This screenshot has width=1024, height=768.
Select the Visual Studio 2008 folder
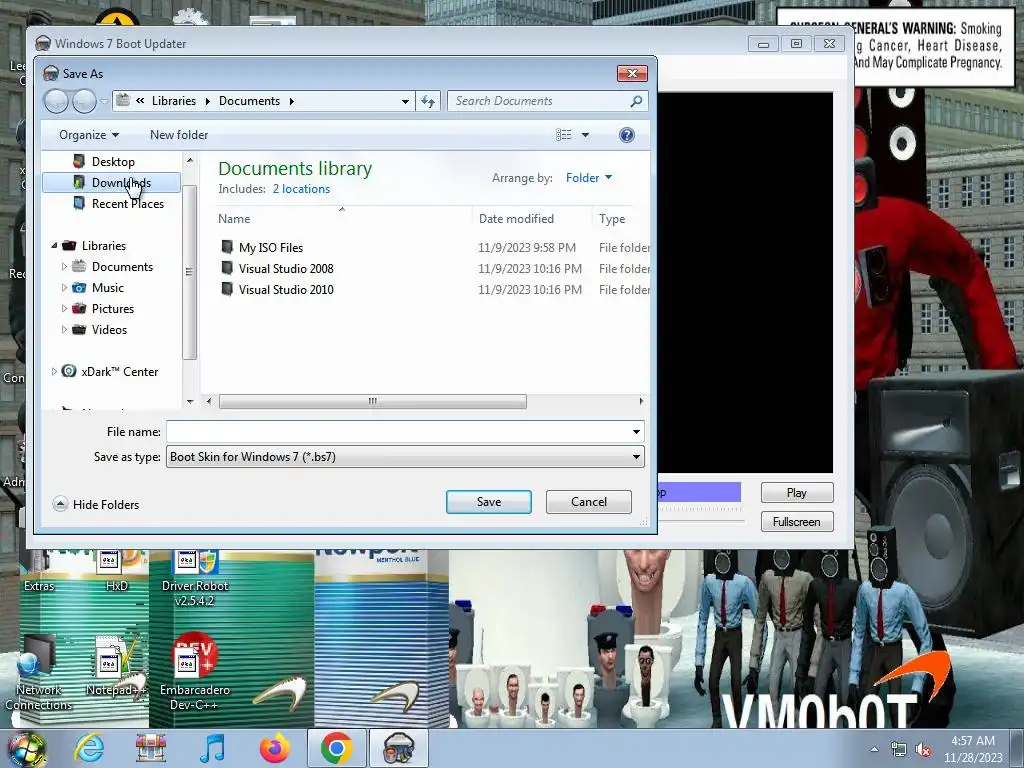pos(285,268)
